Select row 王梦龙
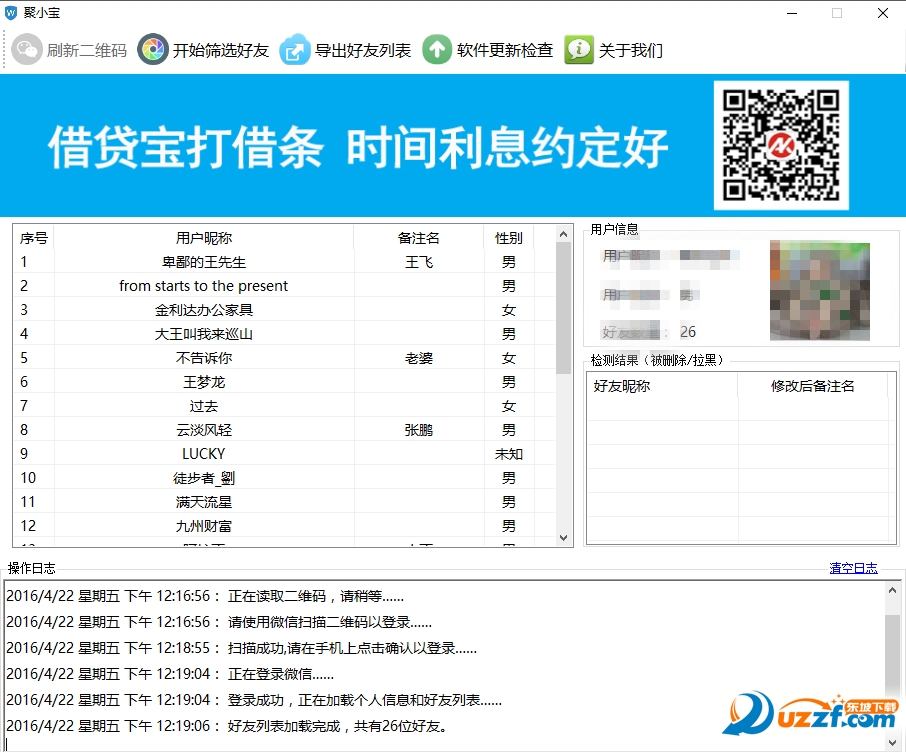Image resolution: width=906 pixels, height=752 pixels. tap(284, 381)
